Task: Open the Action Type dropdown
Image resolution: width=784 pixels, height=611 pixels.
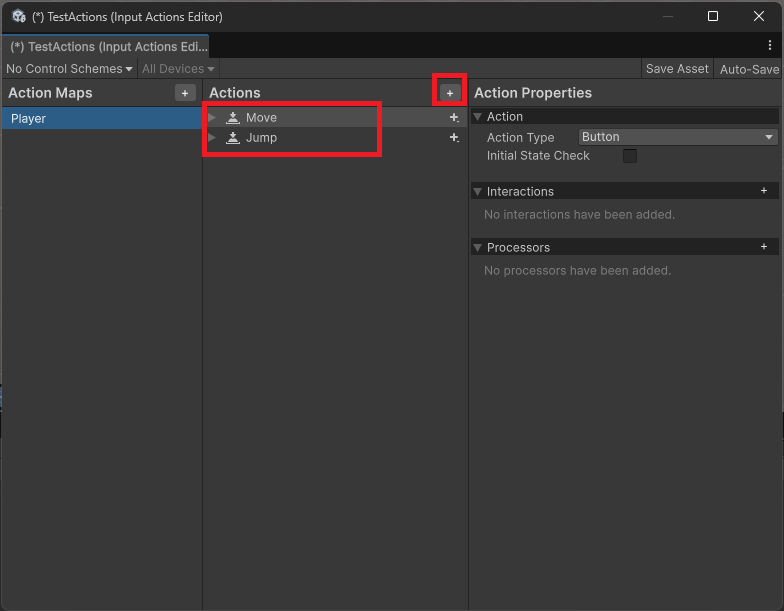Action: coord(677,137)
